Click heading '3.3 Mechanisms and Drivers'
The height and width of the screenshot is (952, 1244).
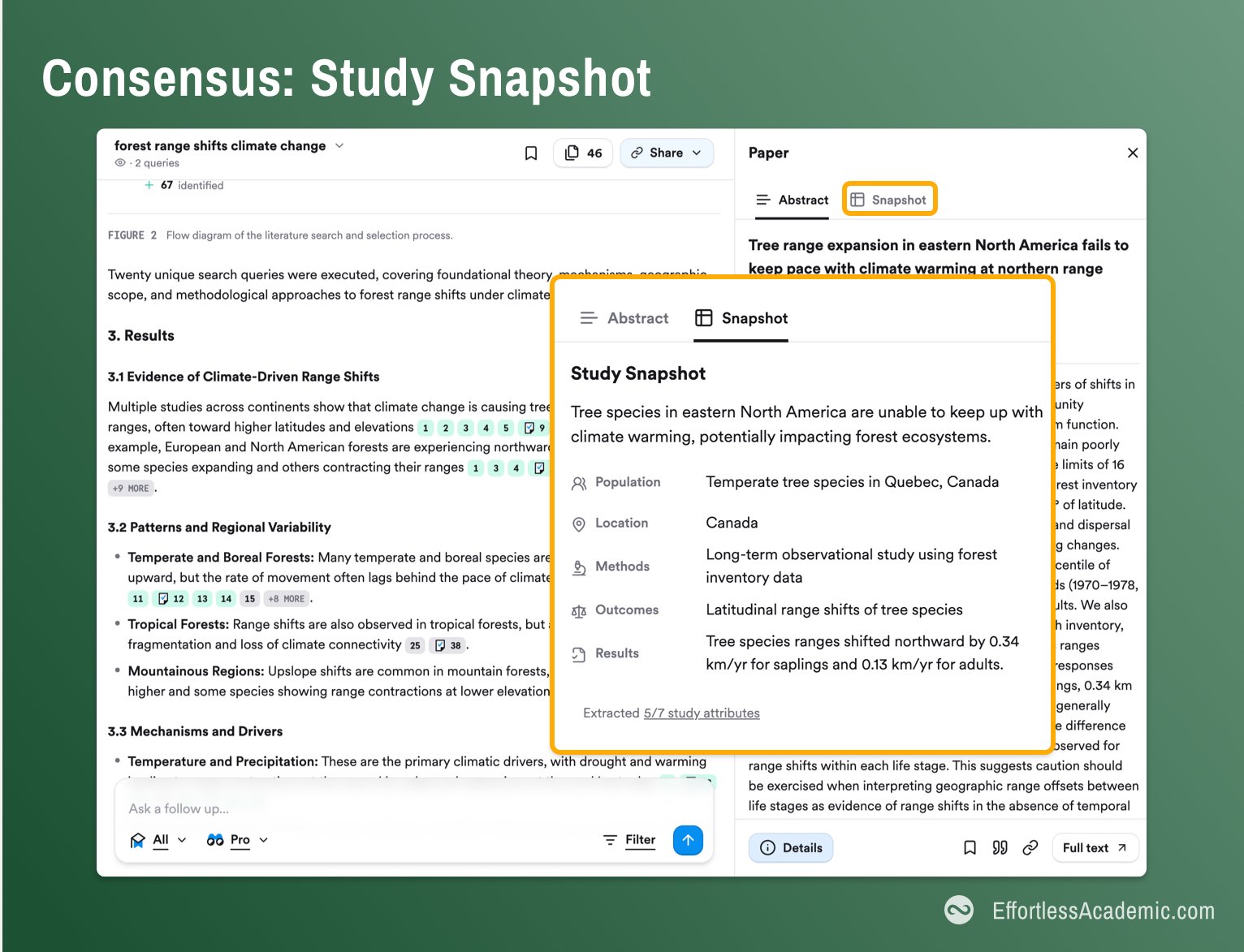point(196,731)
